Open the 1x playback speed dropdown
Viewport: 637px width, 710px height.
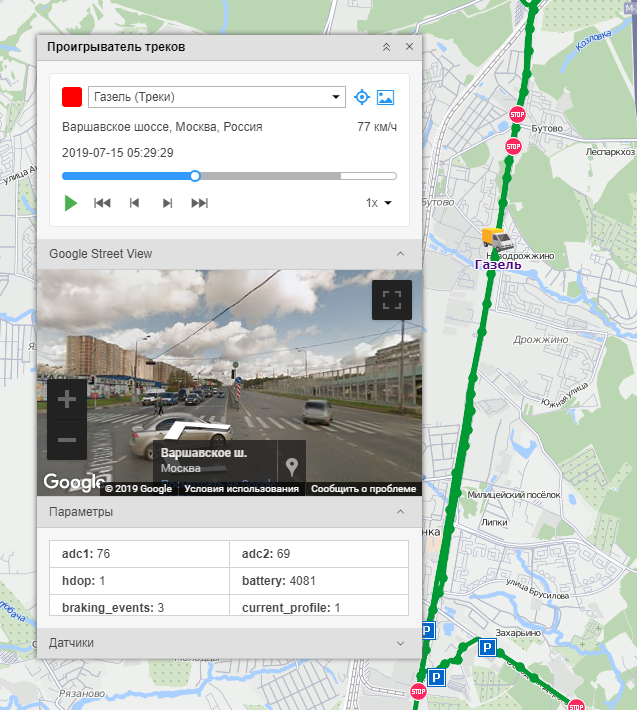click(378, 203)
